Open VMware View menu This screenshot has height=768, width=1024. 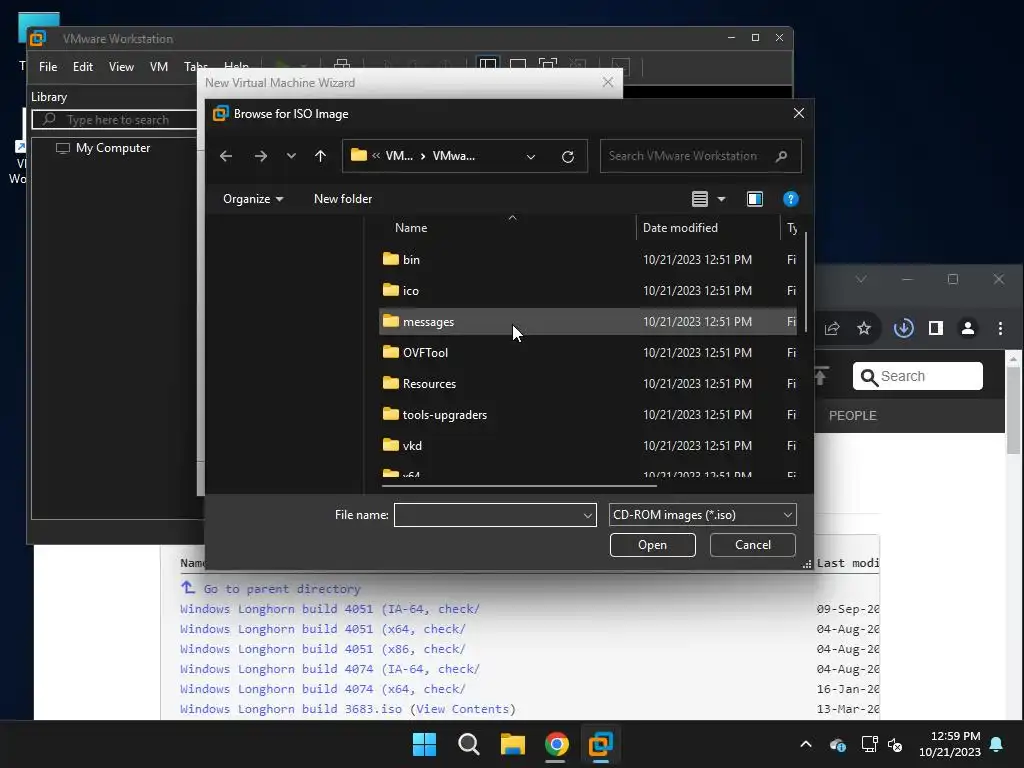click(x=121, y=67)
